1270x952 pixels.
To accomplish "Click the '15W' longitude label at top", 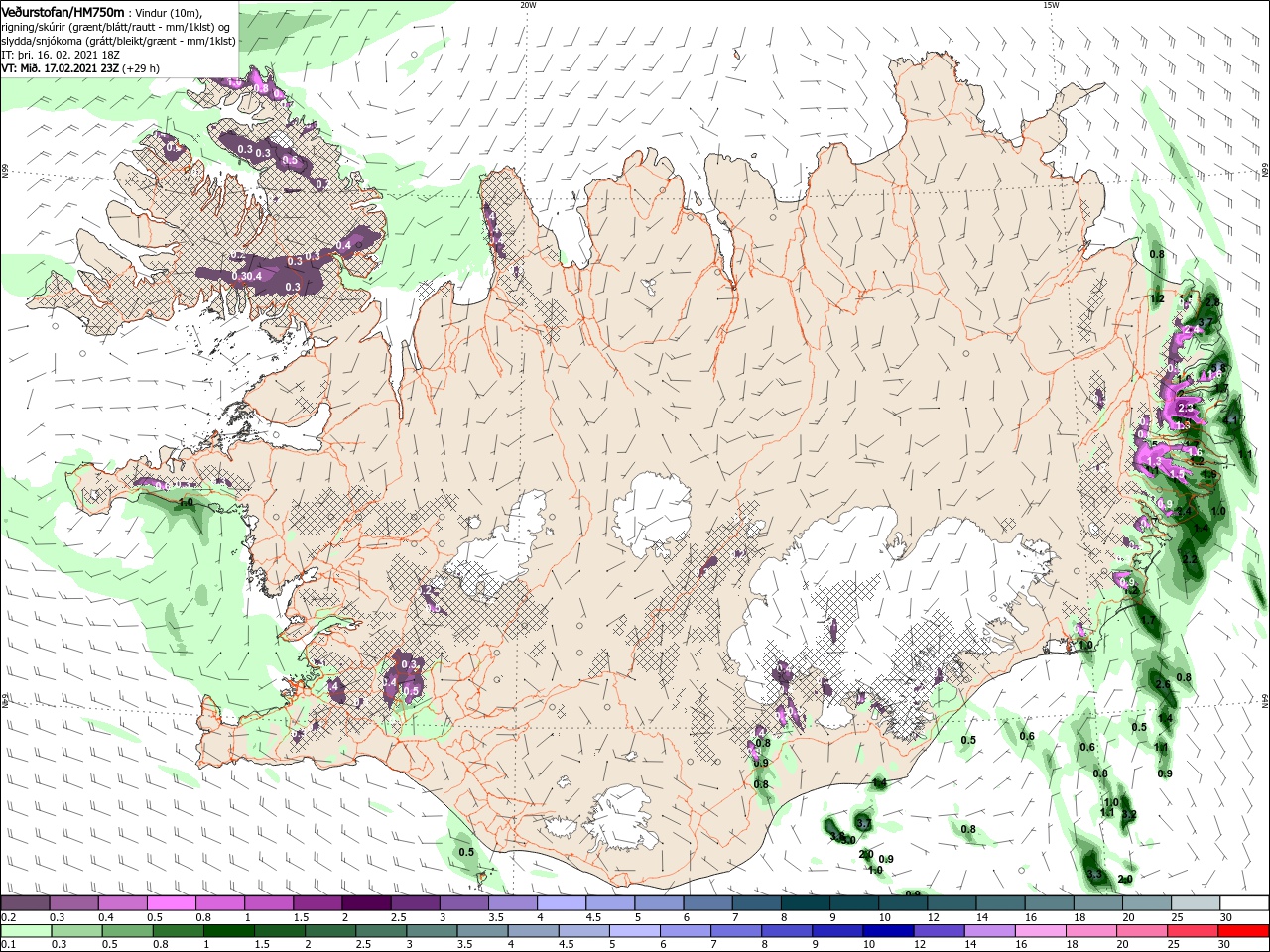I will 1050,4.
